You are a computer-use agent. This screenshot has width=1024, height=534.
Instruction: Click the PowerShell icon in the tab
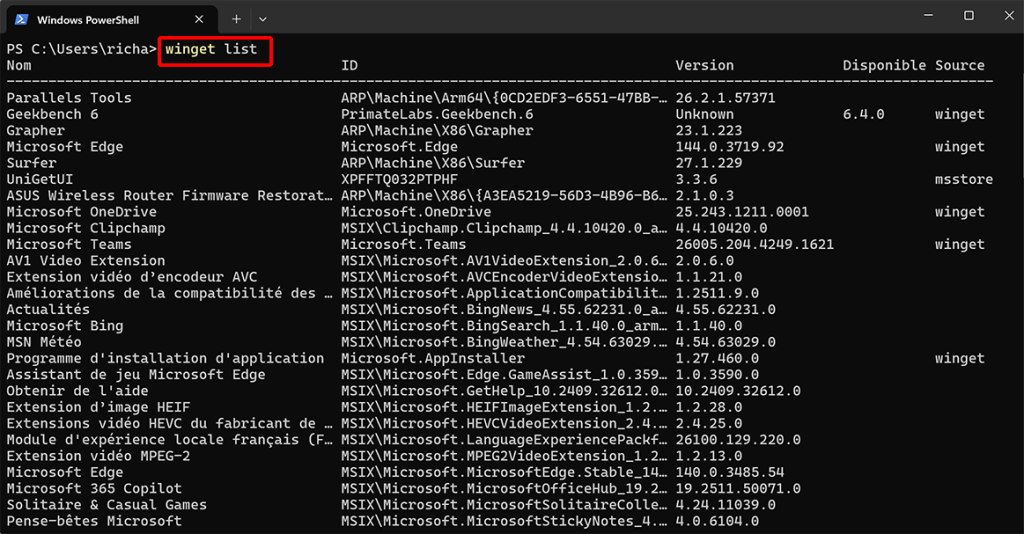[x=20, y=19]
